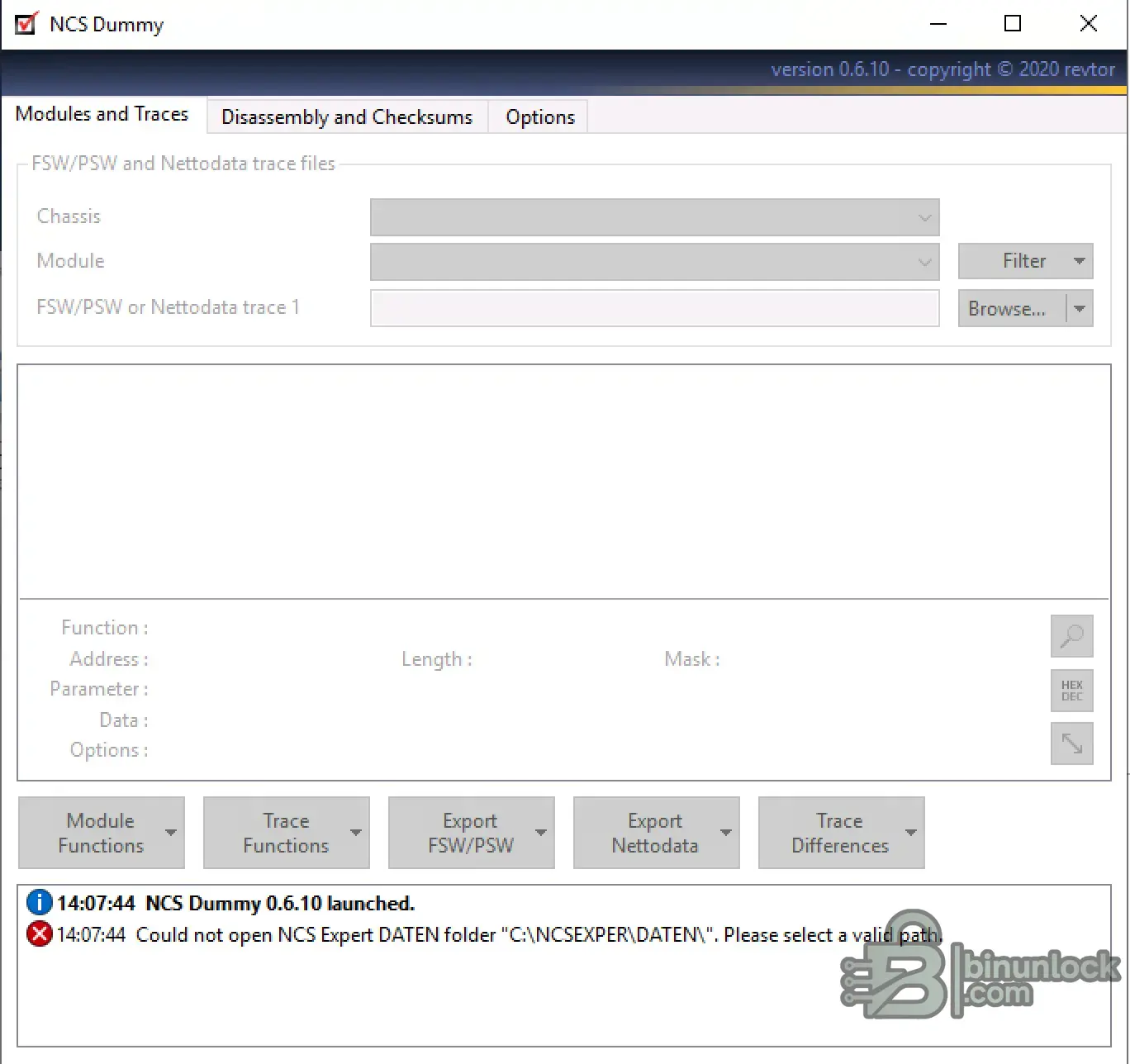
Task: Open Module Functions dropdown arrow
Action: (x=171, y=833)
